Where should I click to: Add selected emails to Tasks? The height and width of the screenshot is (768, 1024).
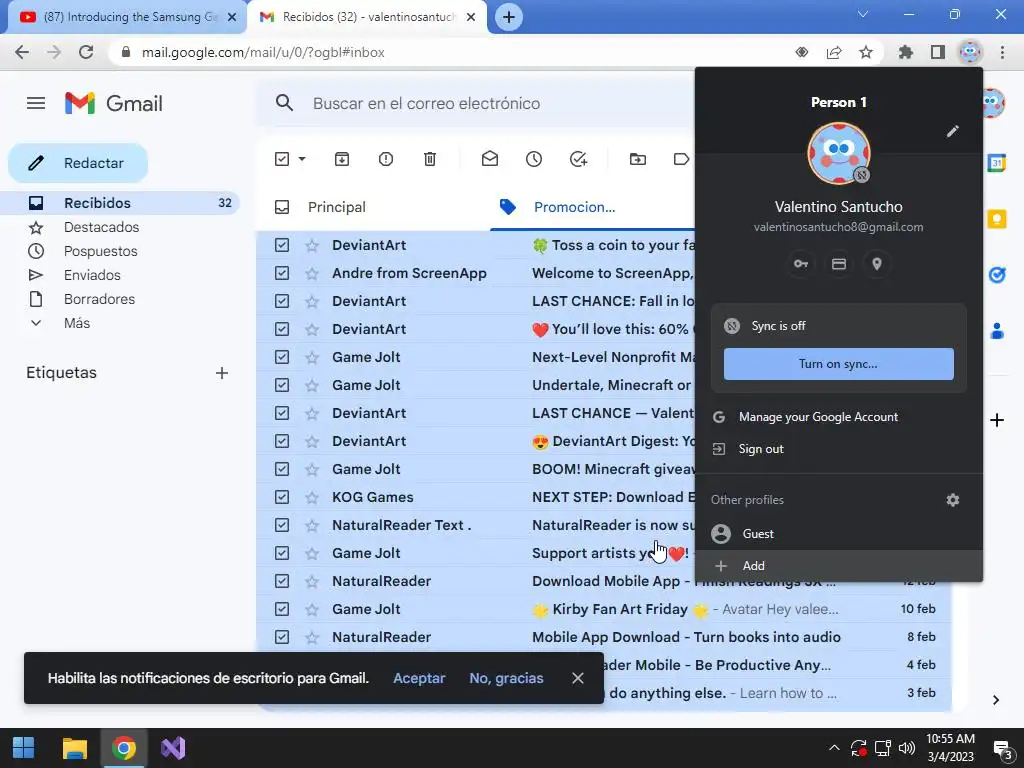point(579,159)
